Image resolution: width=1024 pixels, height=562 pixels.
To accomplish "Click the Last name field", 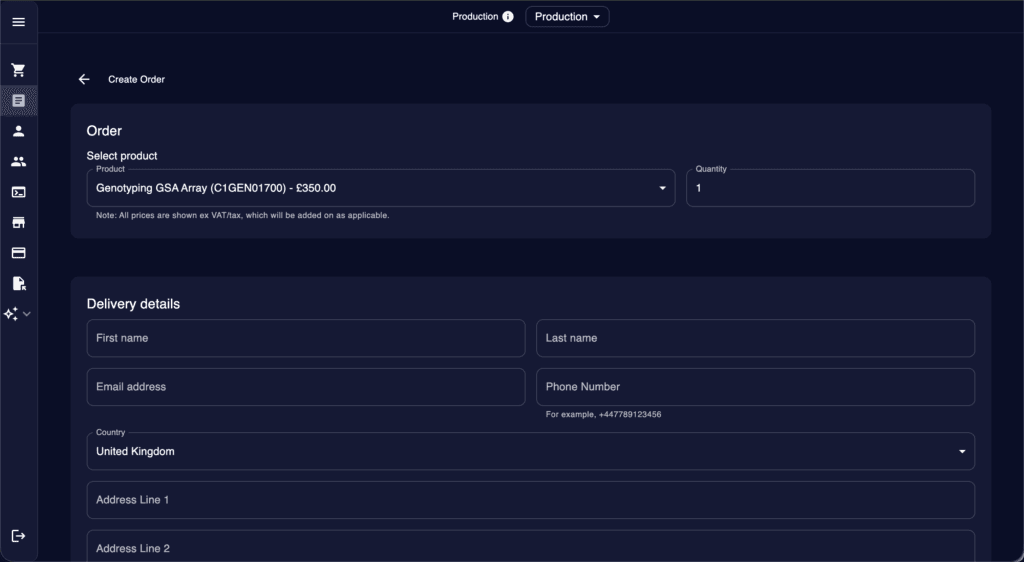I will [756, 338].
